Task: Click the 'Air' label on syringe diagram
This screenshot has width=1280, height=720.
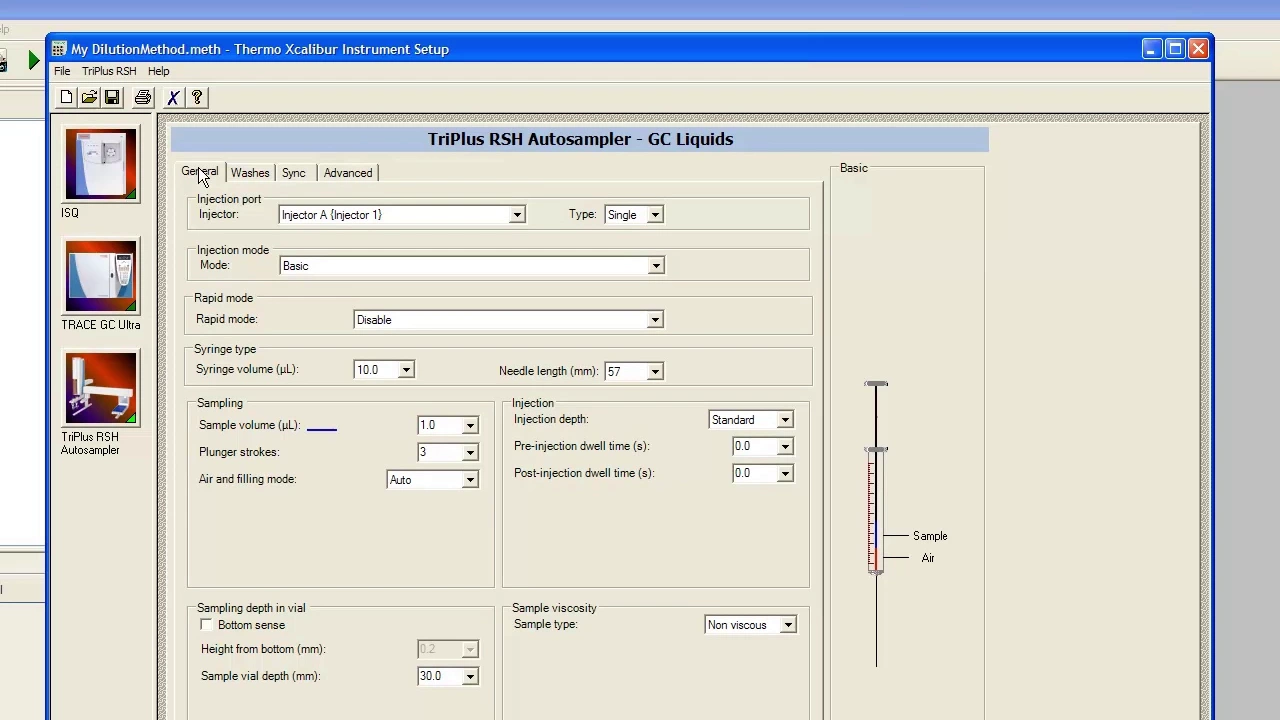Action: click(928, 558)
